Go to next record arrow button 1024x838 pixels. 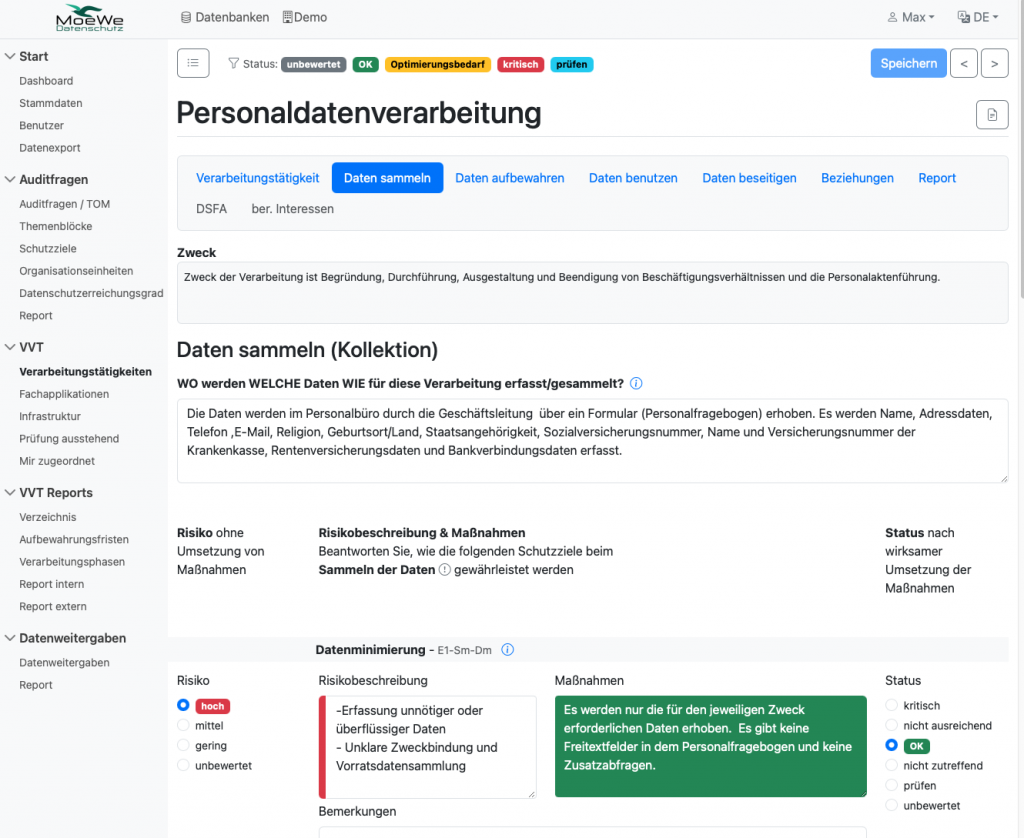point(994,63)
